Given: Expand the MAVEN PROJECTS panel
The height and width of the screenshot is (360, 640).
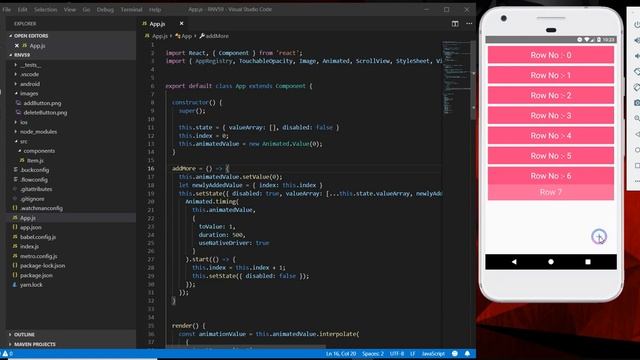Looking at the screenshot, I should [35, 344].
